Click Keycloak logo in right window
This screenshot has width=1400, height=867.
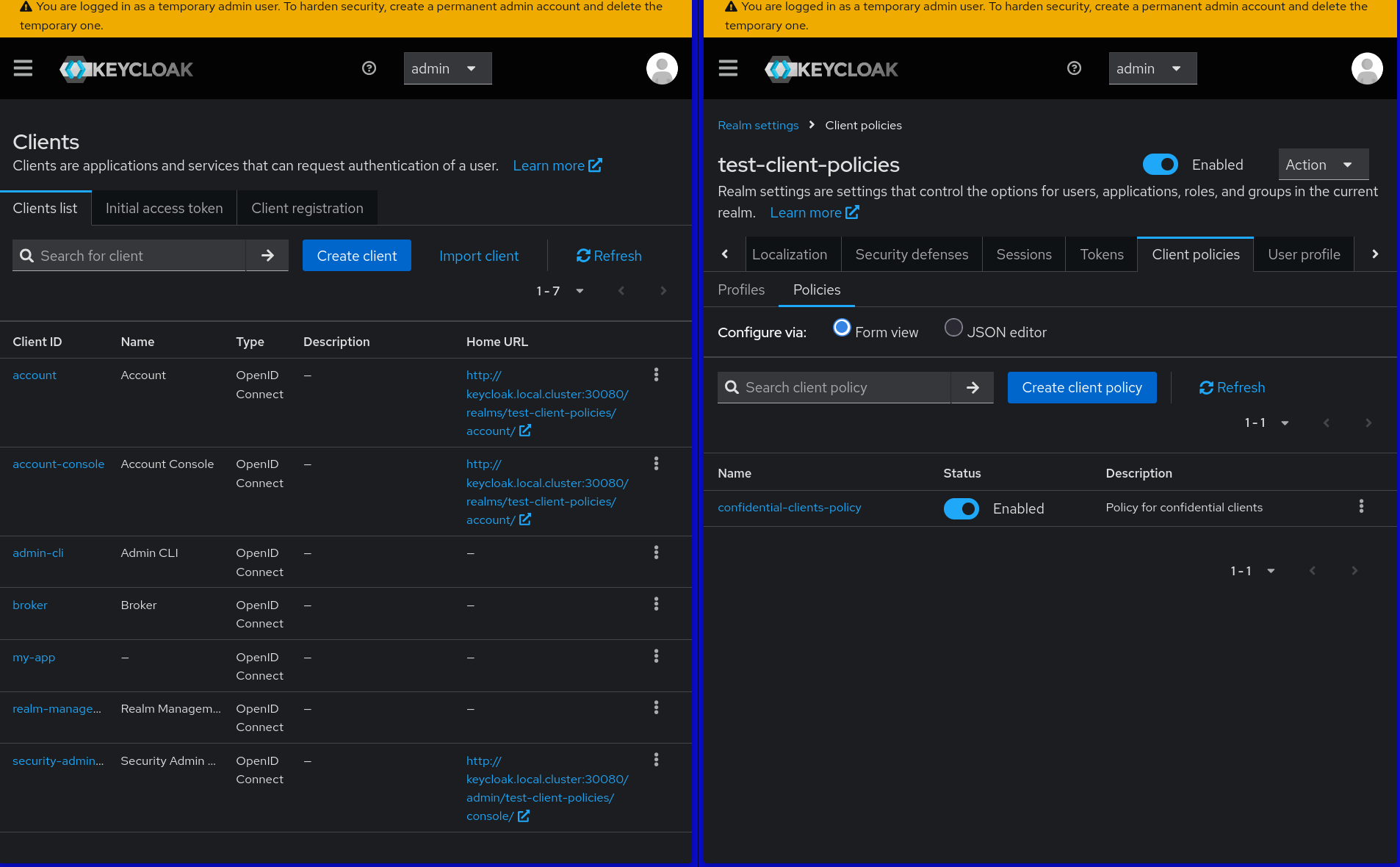pyautogui.click(x=831, y=69)
